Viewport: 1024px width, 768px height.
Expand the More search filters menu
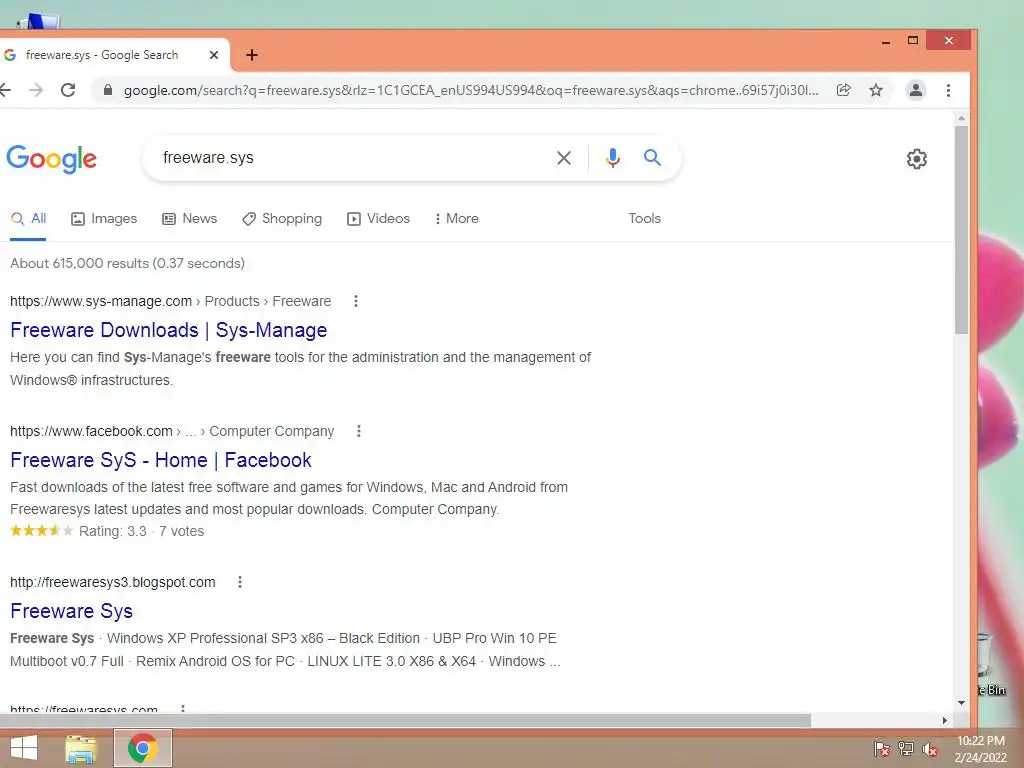(456, 219)
